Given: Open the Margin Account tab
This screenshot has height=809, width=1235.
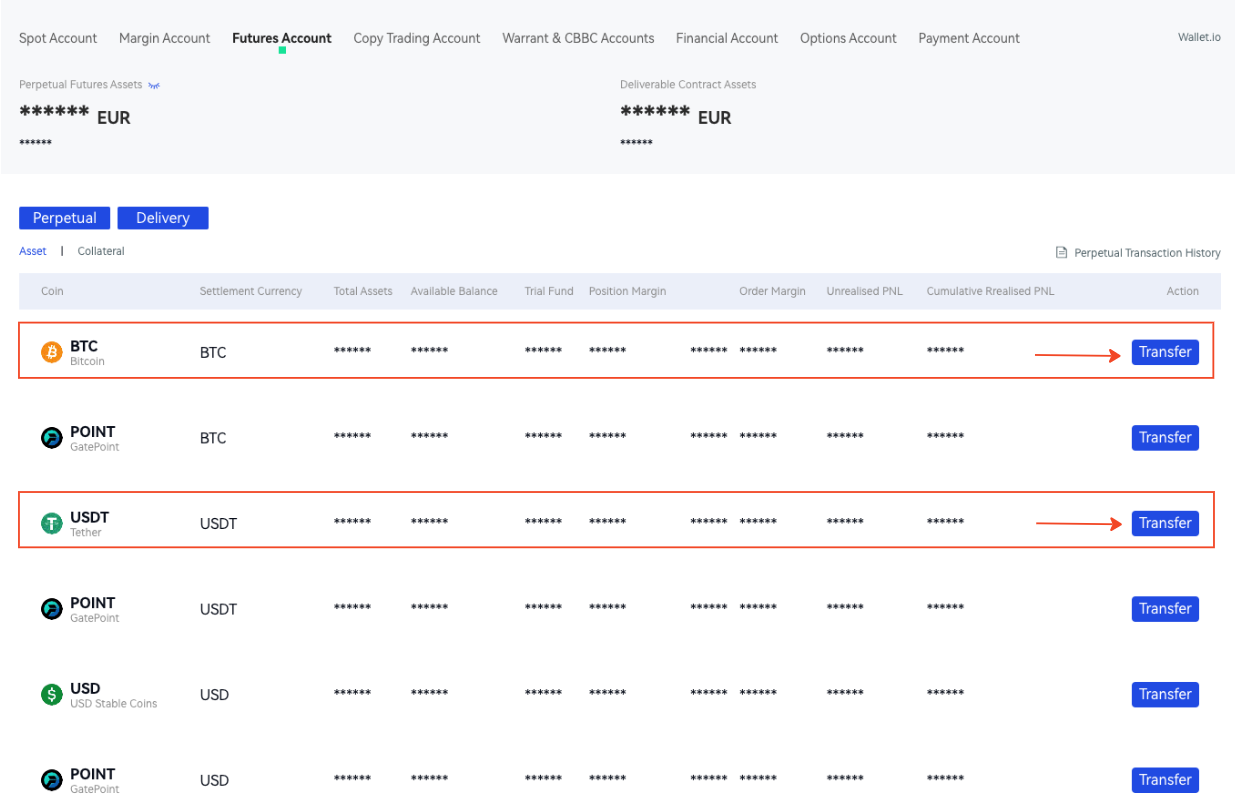Looking at the screenshot, I should 165,38.
